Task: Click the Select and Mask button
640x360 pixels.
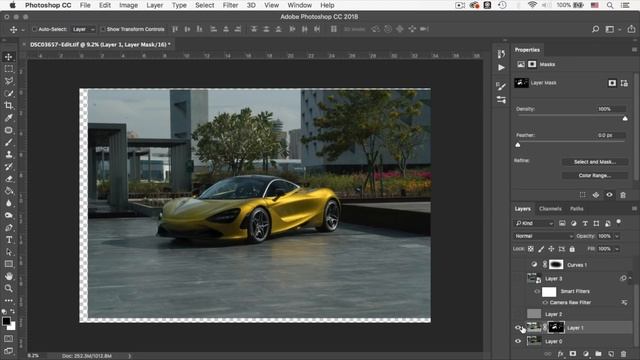Action: tap(595, 162)
